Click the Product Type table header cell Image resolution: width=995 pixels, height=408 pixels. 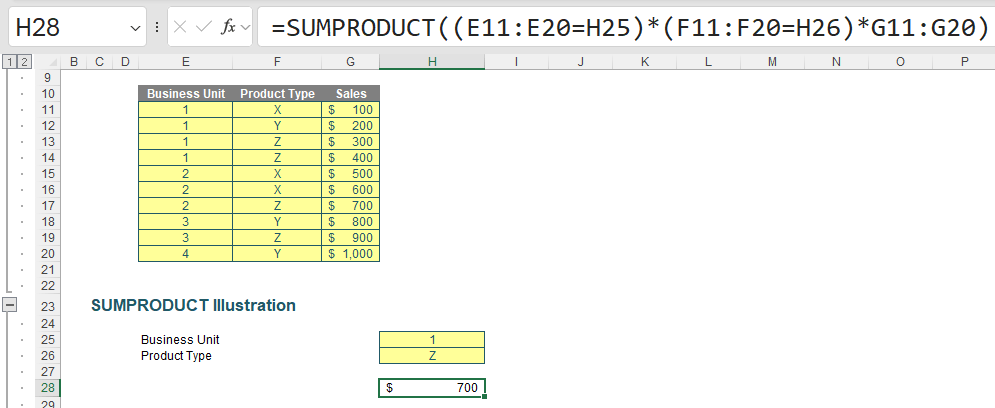click(277, 94)
